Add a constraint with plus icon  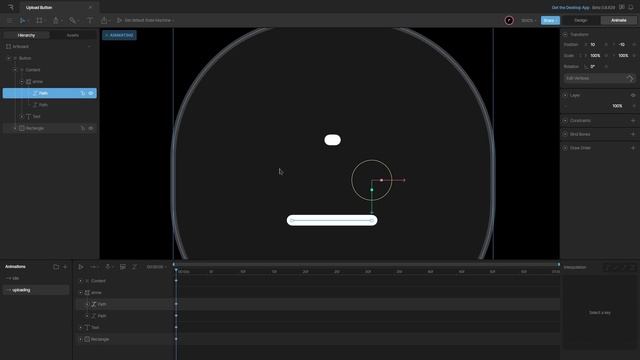(x=633, y=121)
